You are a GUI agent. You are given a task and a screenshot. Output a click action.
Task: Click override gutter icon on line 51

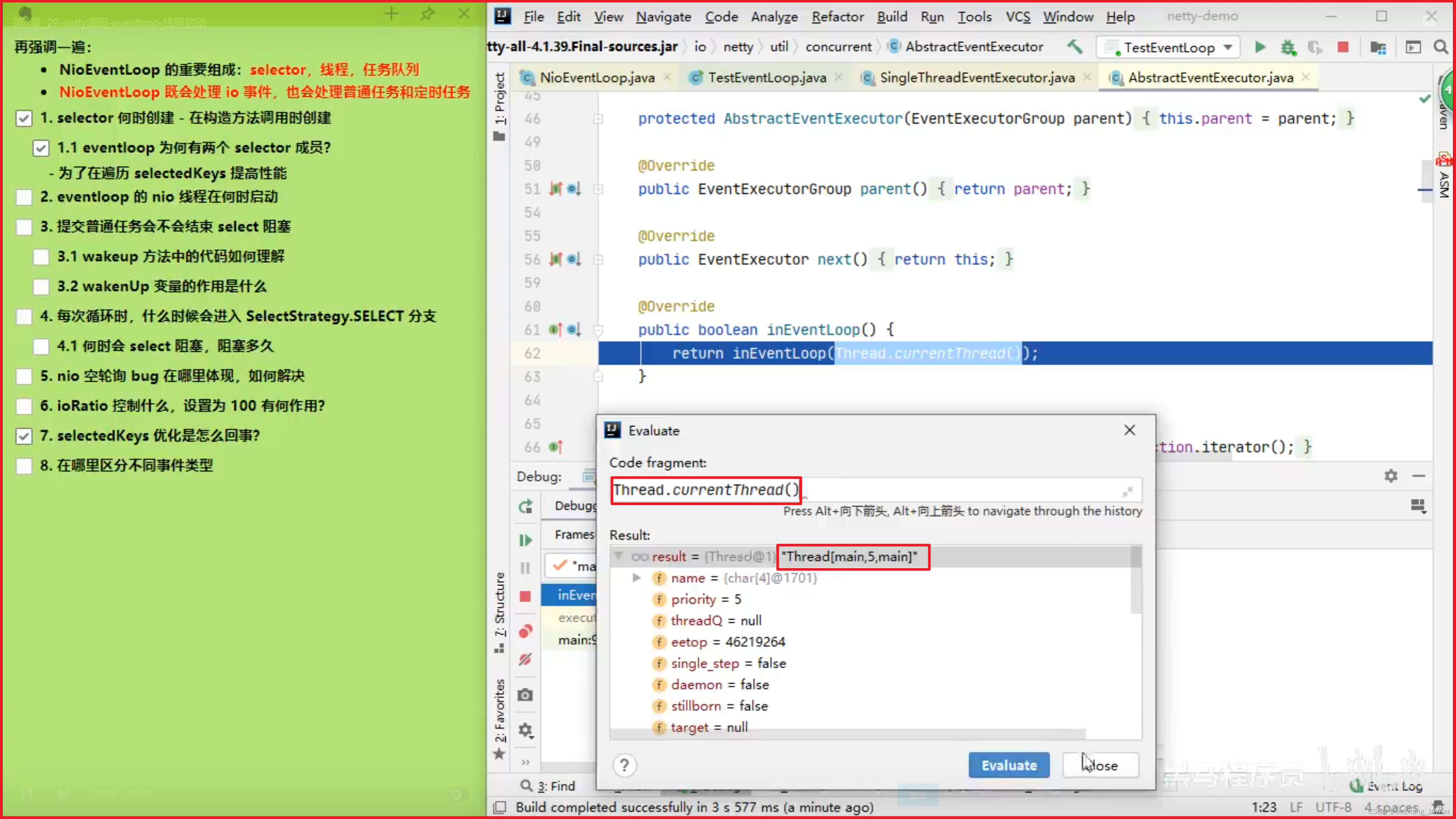pos(556,189)
